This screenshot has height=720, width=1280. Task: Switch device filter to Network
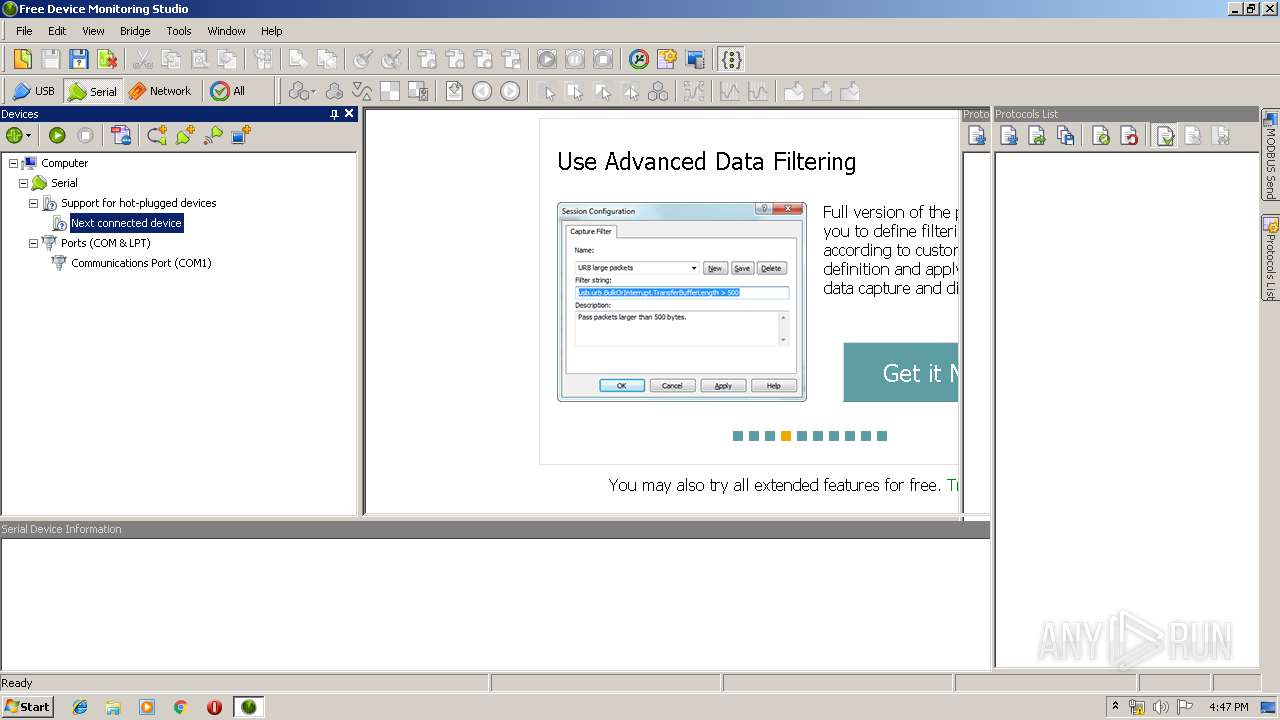[x=160, y=91]
